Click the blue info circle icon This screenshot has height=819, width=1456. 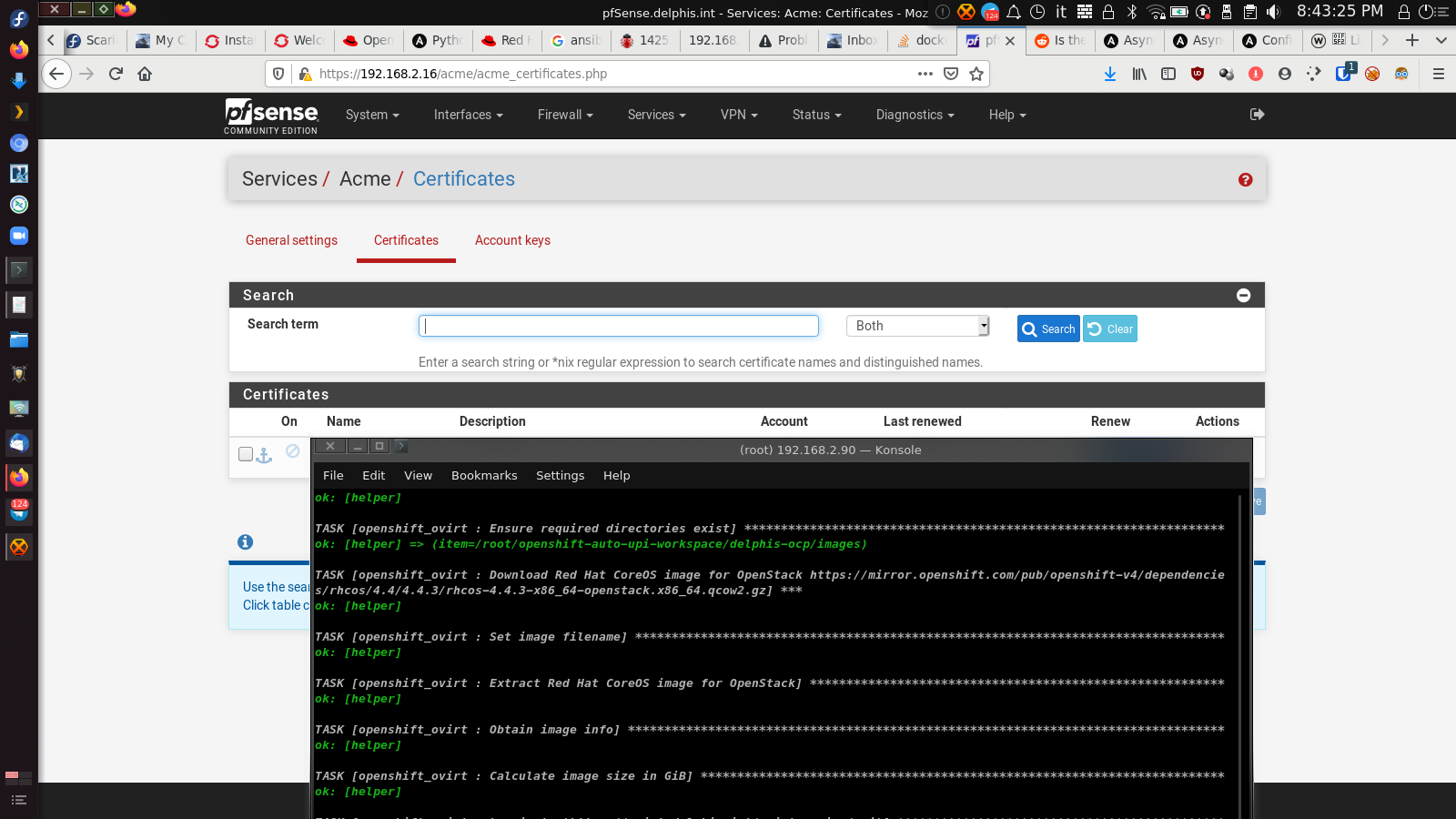[x=245, y=542]
